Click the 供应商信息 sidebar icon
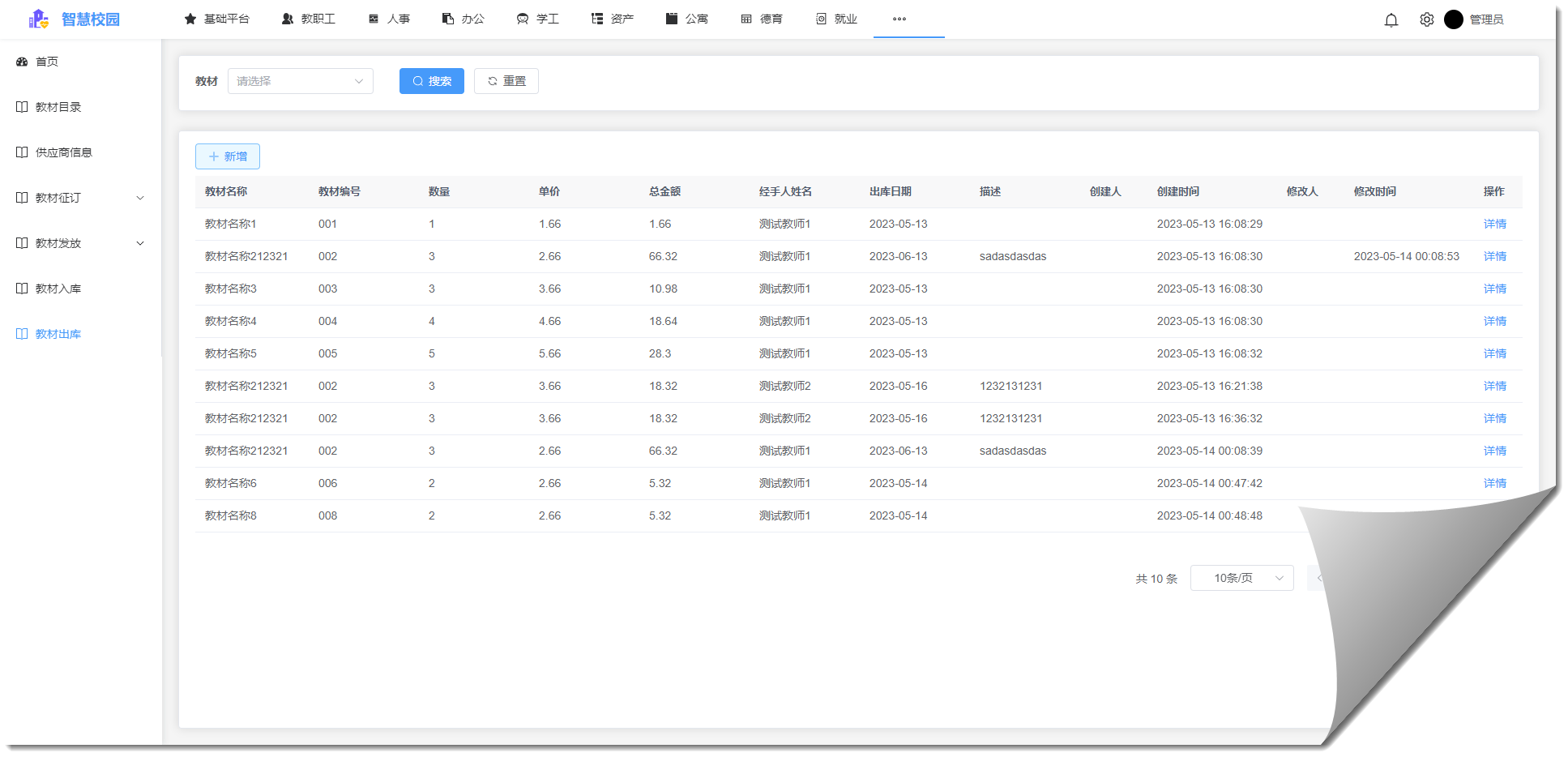Screen dimensions: 1568x757 (x=22, y=152)
